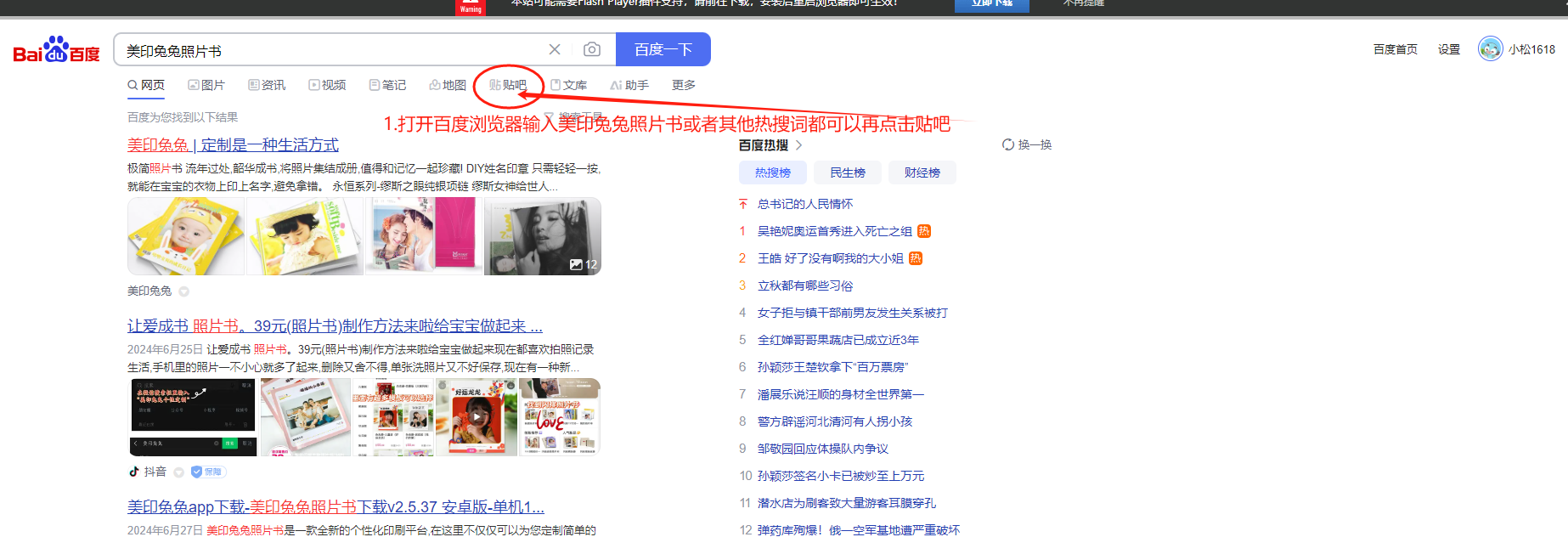
Task: Play the video thumbnail with play button
Action: click(476, 417)
